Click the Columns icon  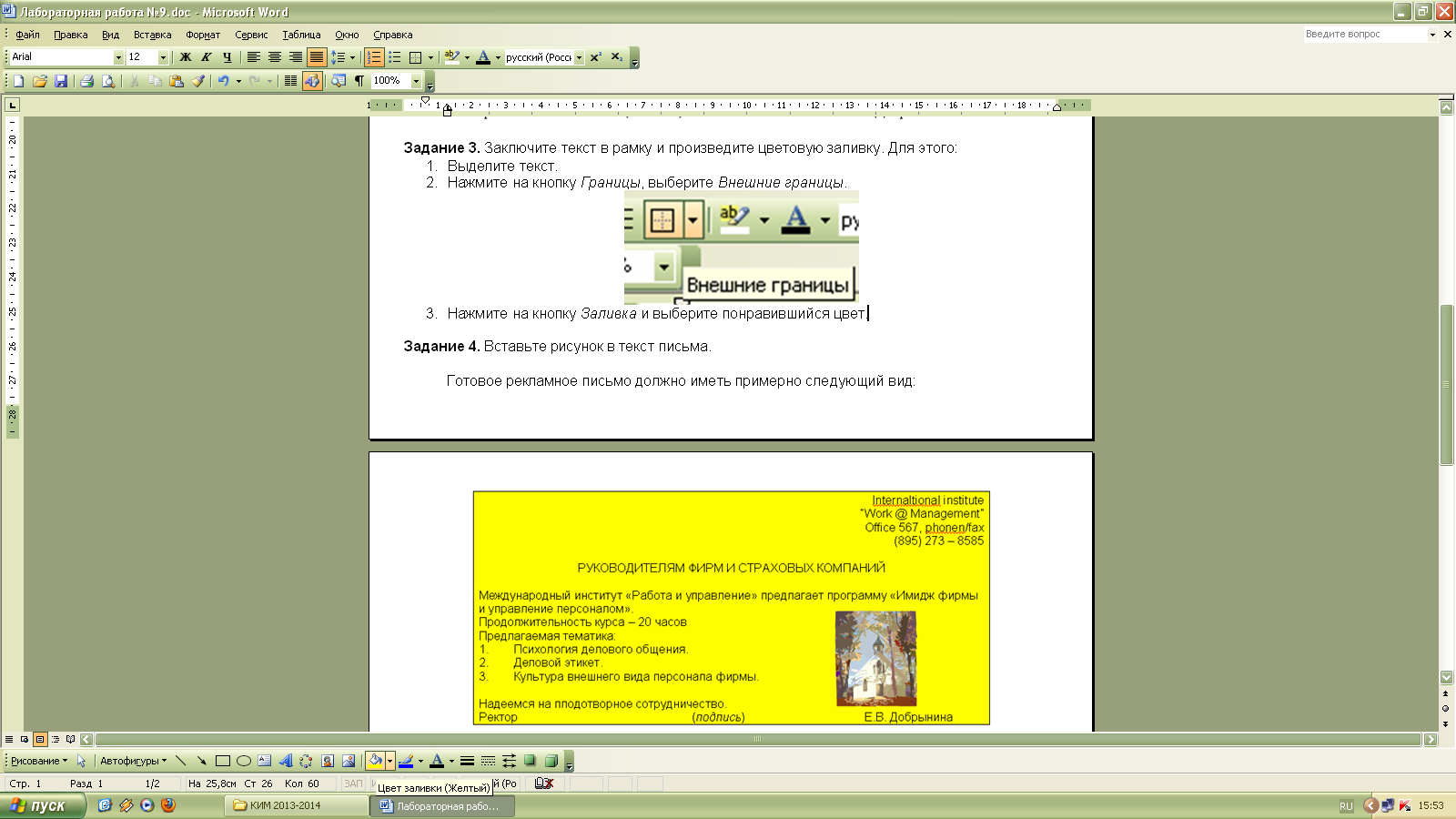(x=291, y=81)
